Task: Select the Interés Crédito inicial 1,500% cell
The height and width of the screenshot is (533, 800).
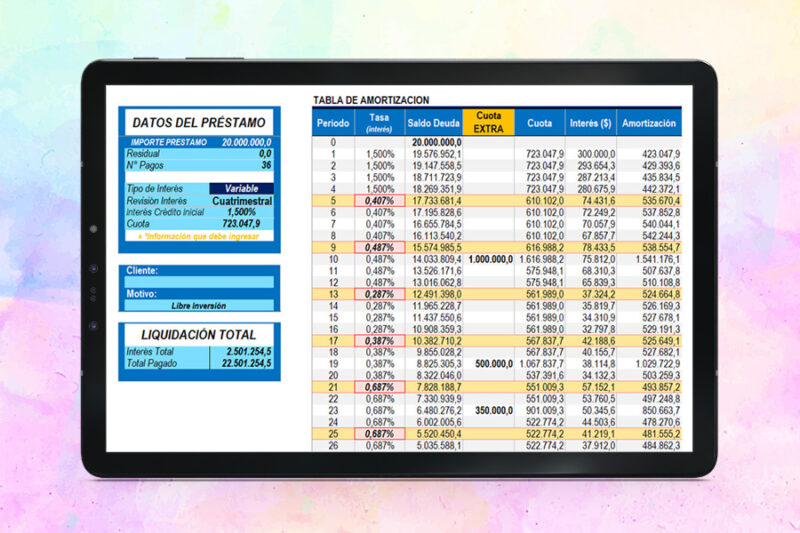Action: tap(241, 212)
